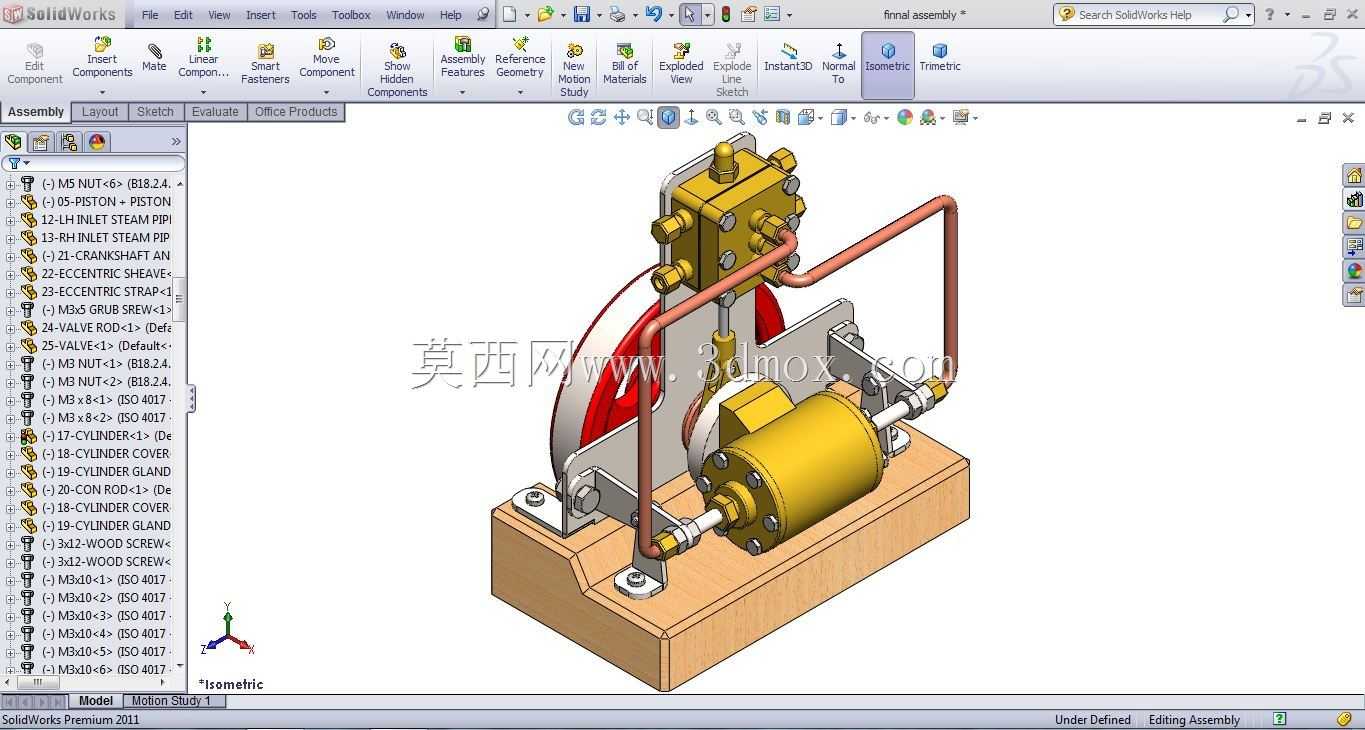1365x730 pixels.
Task: Open the Toolbox menu
Action: (x=351, y=15)
